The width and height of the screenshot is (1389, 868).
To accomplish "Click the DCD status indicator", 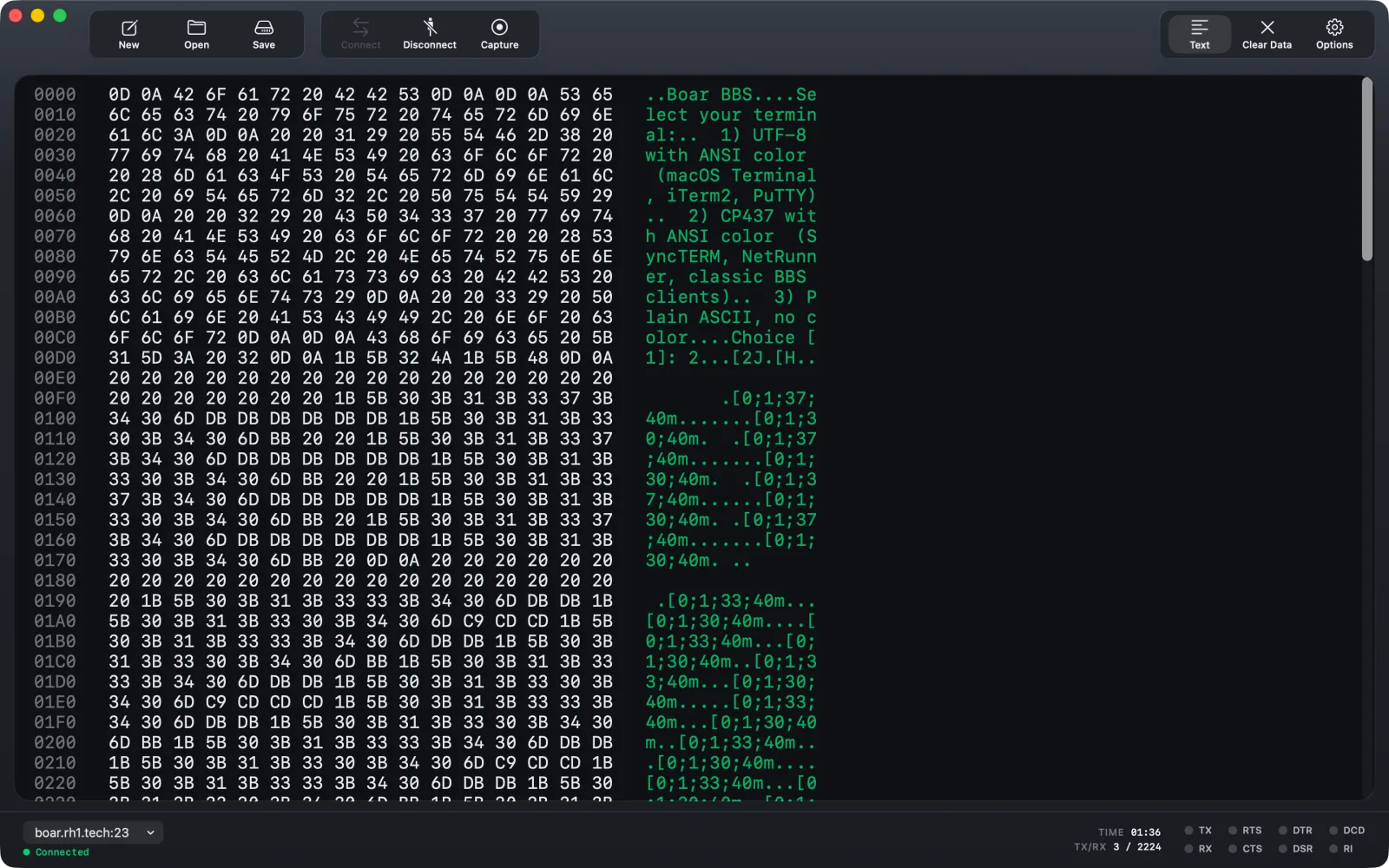I will pyautogui.click(x=1347, y=831).
